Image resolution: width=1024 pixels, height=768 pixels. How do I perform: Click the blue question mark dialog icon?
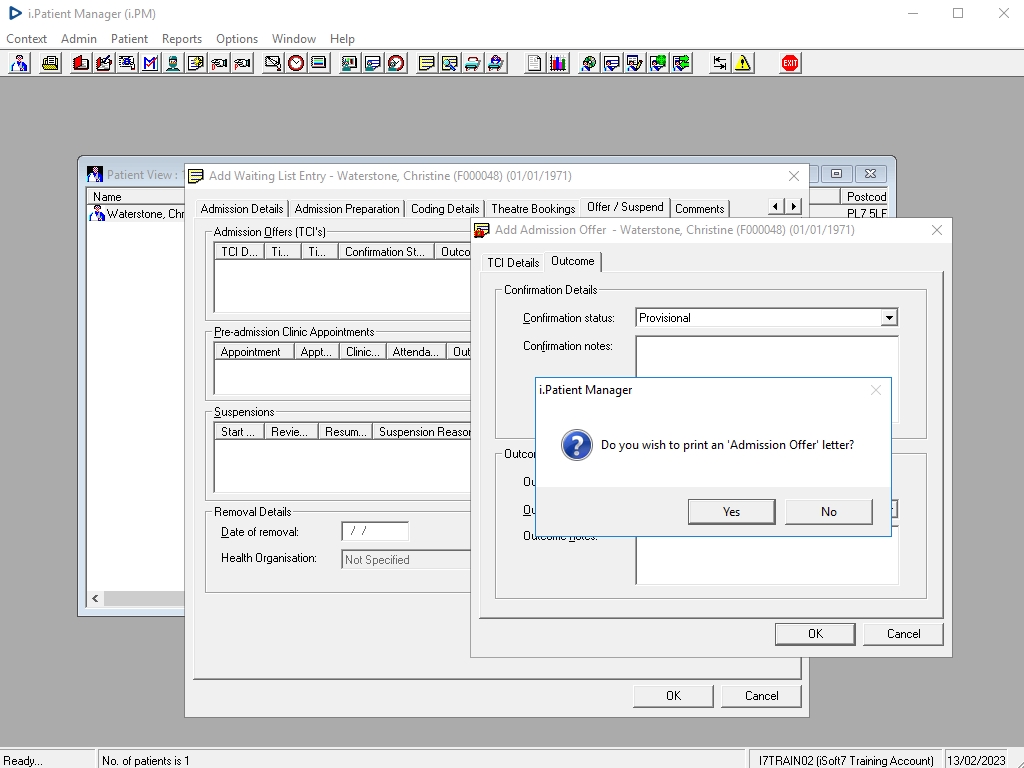[577, 445]
